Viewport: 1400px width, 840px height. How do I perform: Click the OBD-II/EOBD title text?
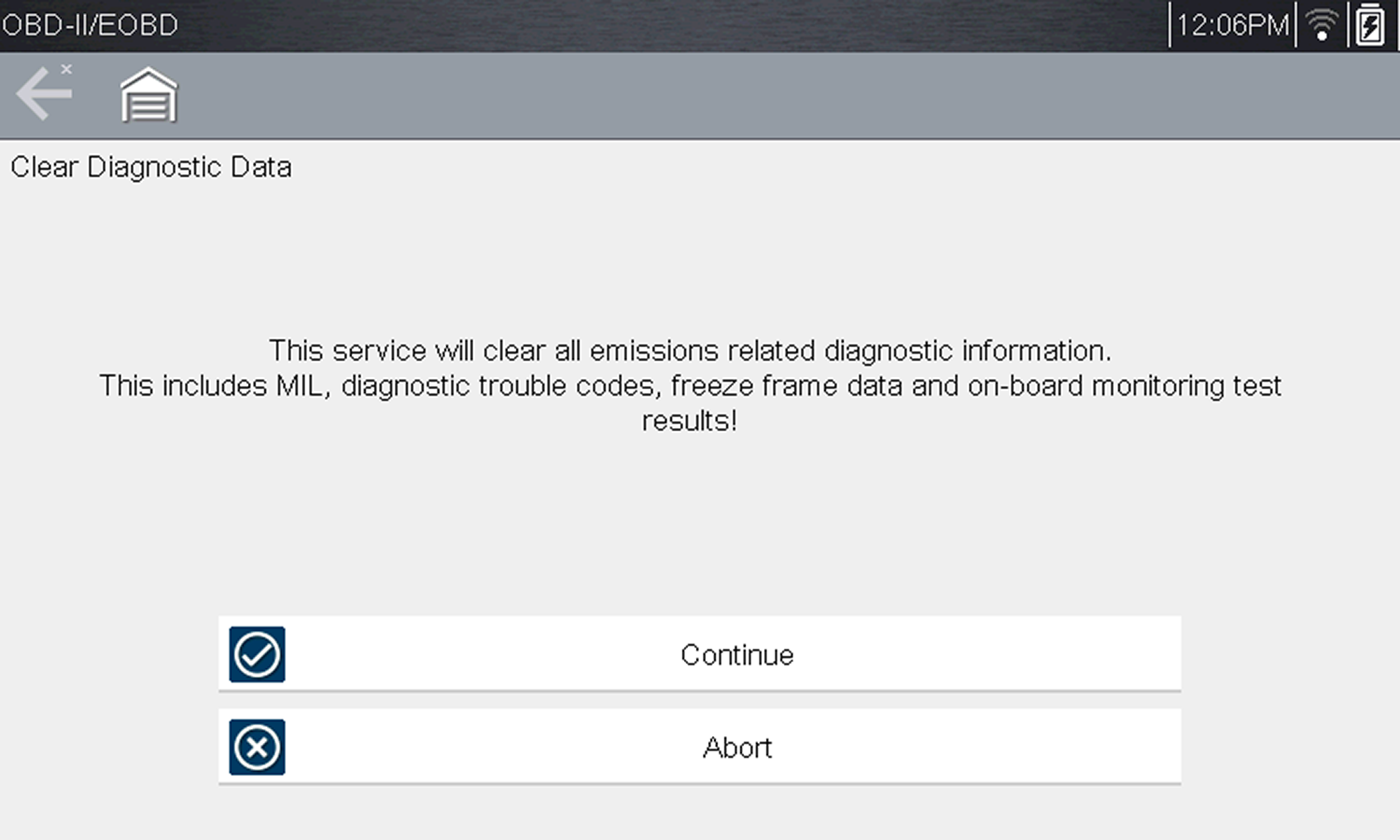(x=90, y=25)
